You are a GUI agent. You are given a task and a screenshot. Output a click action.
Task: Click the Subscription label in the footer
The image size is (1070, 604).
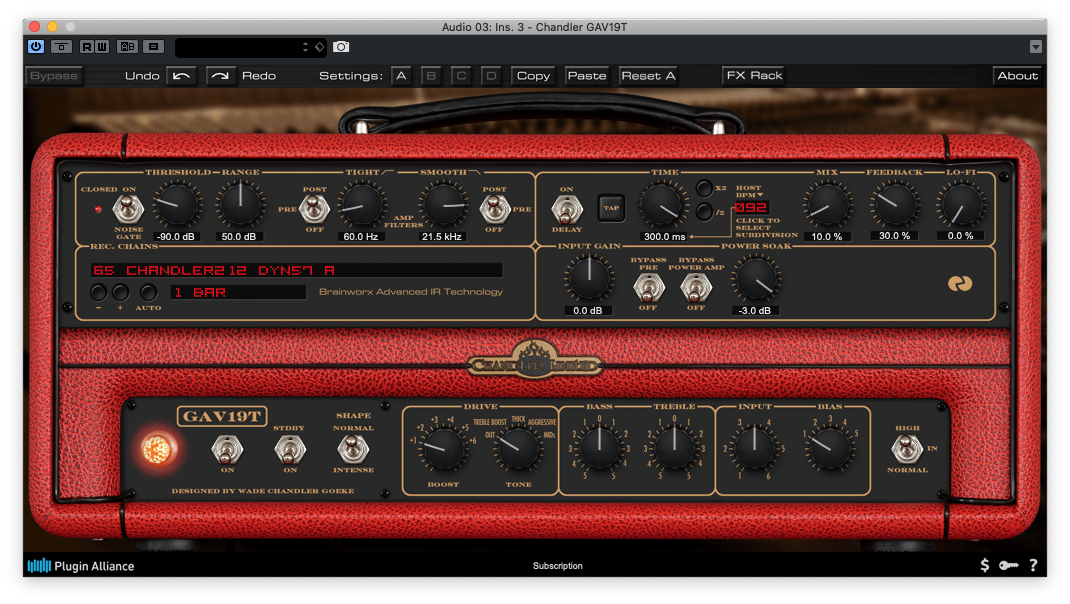[558, 566]
